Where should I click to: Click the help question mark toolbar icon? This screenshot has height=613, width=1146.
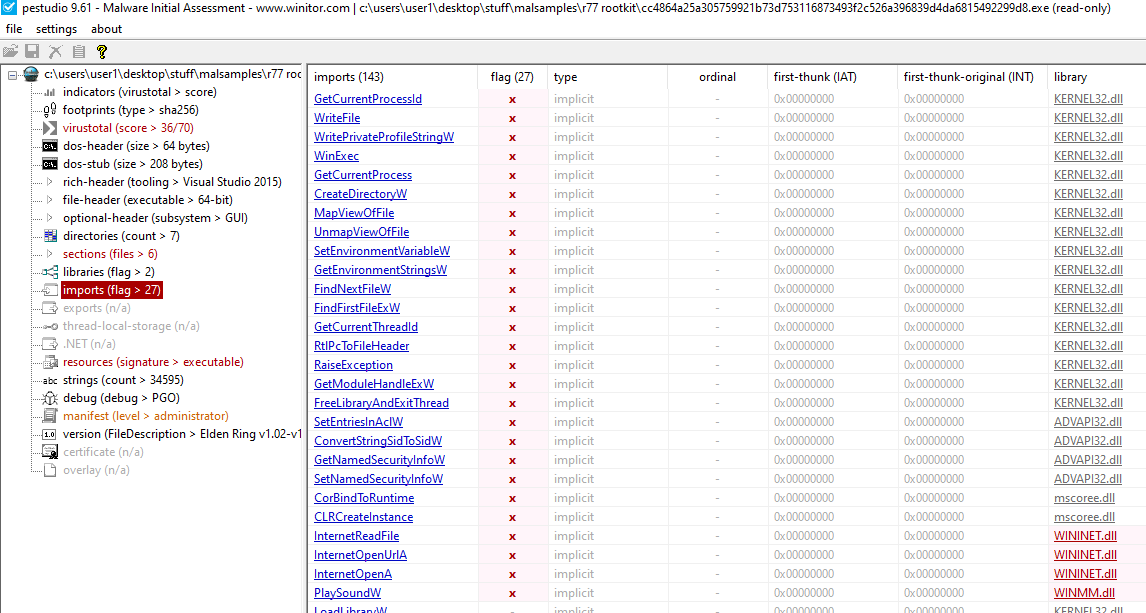tap(102, 51)
